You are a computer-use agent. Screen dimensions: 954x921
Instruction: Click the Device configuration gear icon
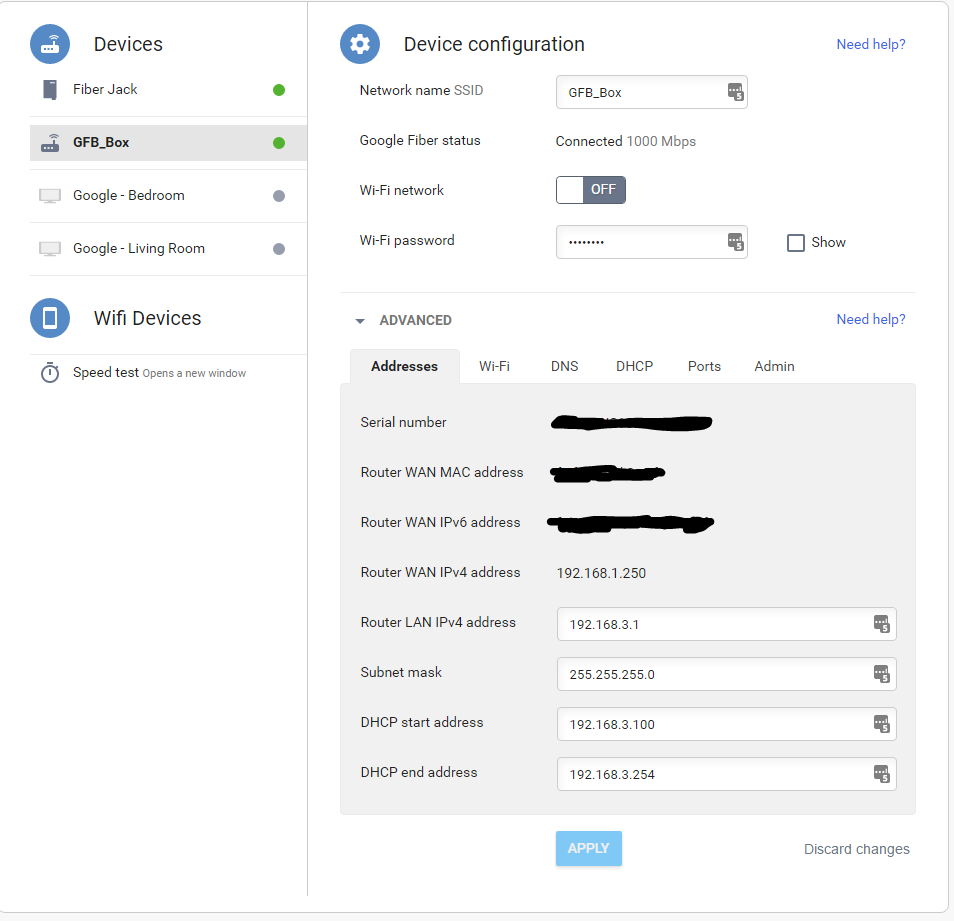(360, 44)
